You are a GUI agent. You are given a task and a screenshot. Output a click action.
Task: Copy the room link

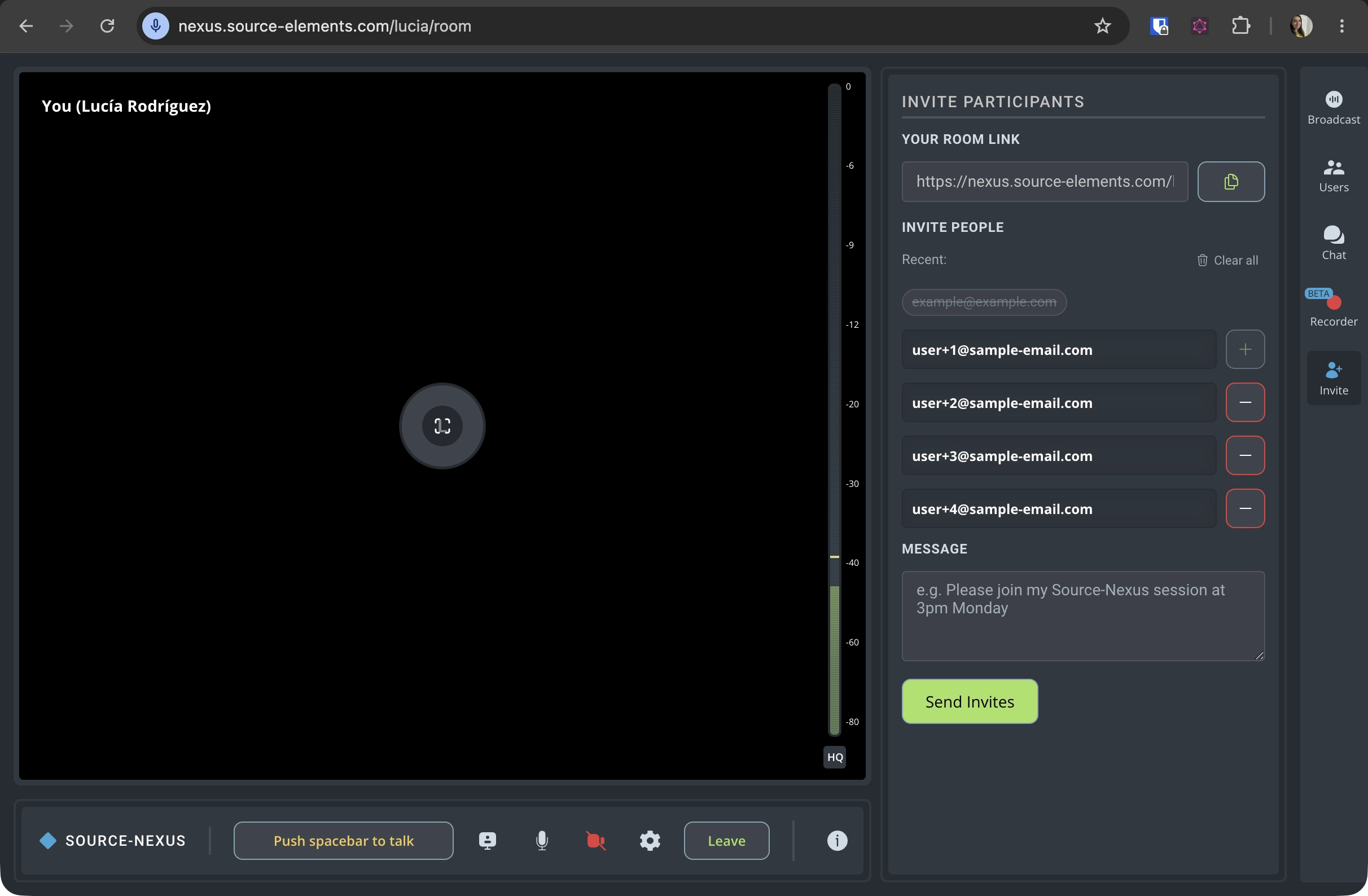(1230, 182)
